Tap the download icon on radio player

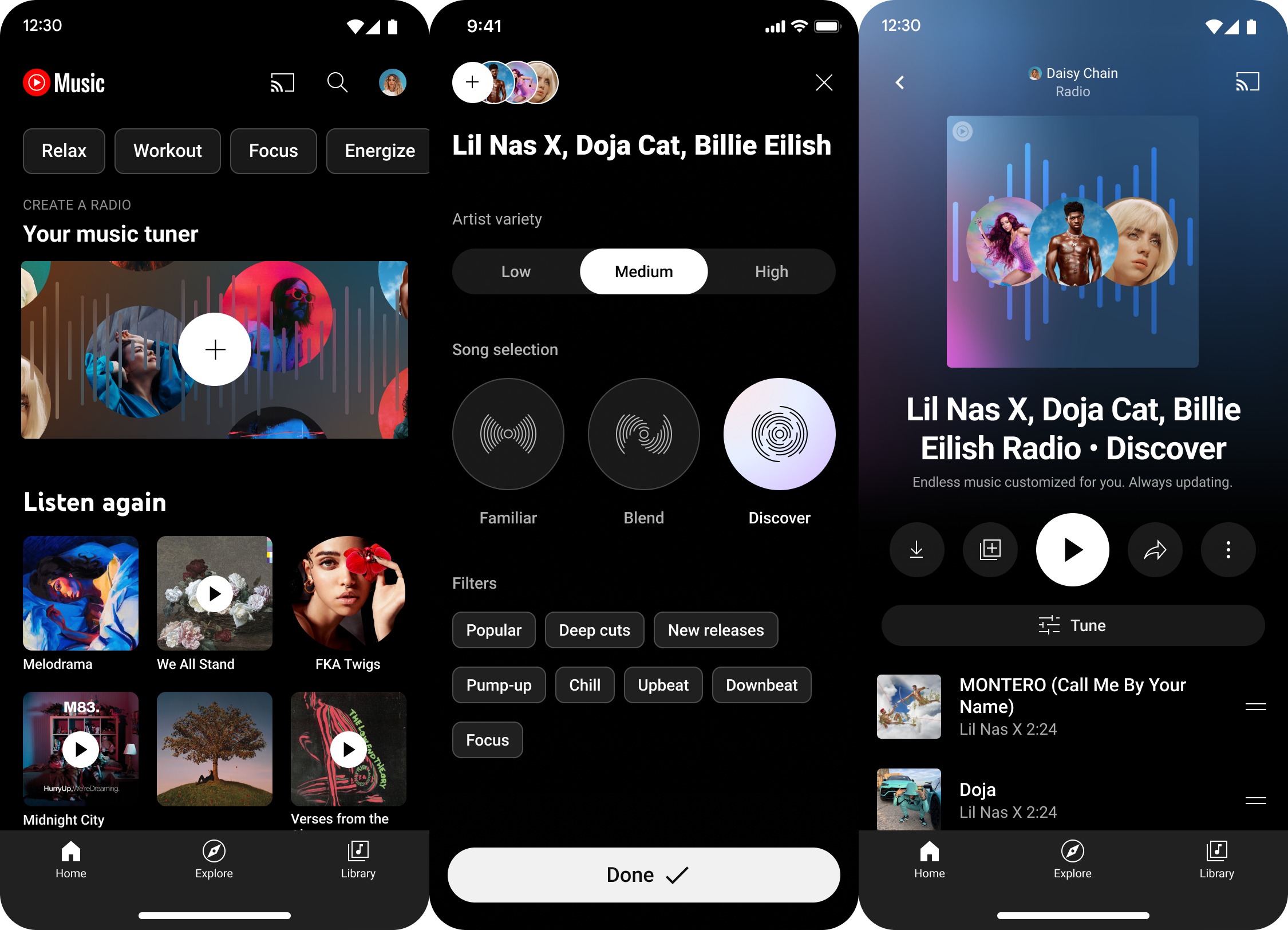[x=917, y=549]
